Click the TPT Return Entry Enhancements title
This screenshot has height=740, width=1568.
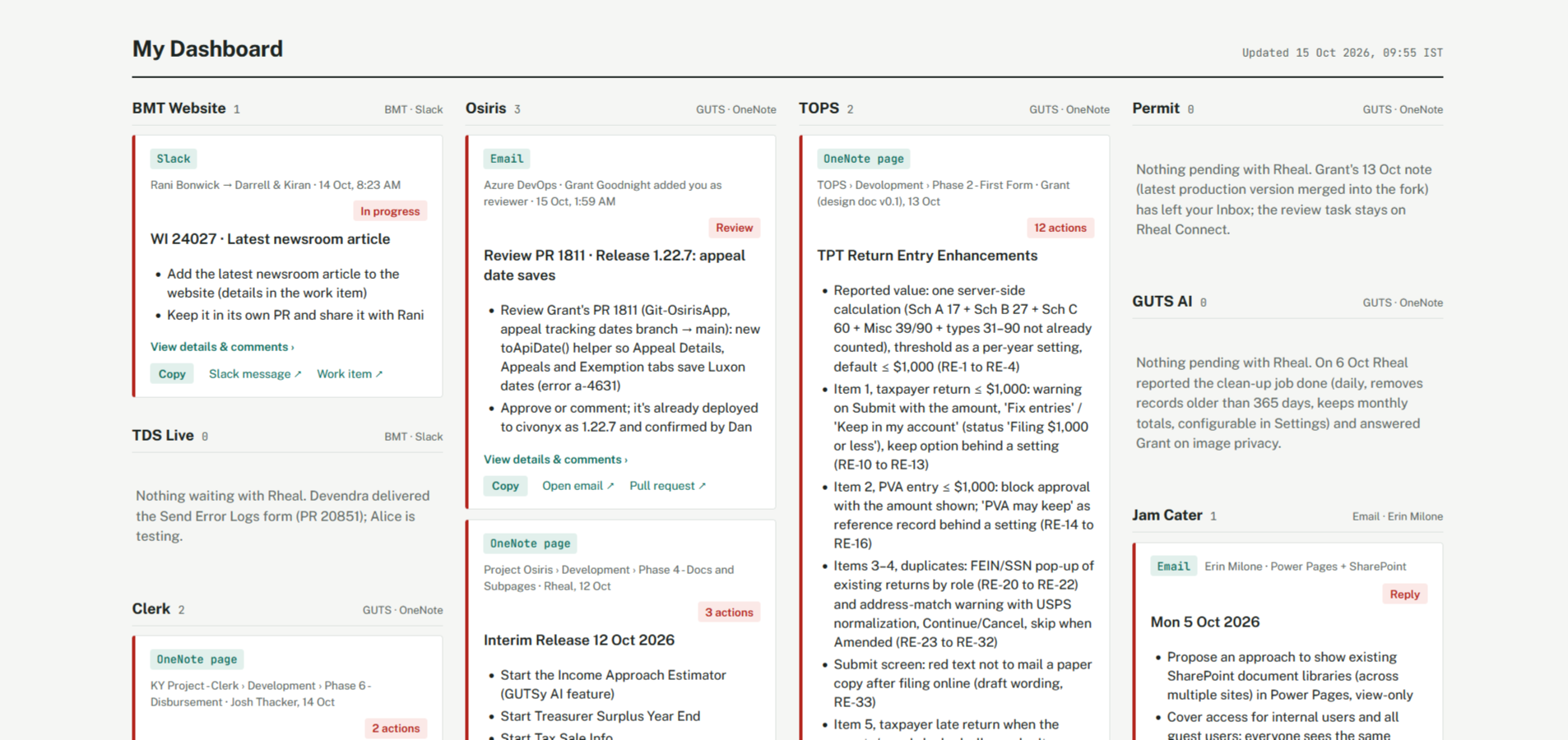click(x=927, y=256)
